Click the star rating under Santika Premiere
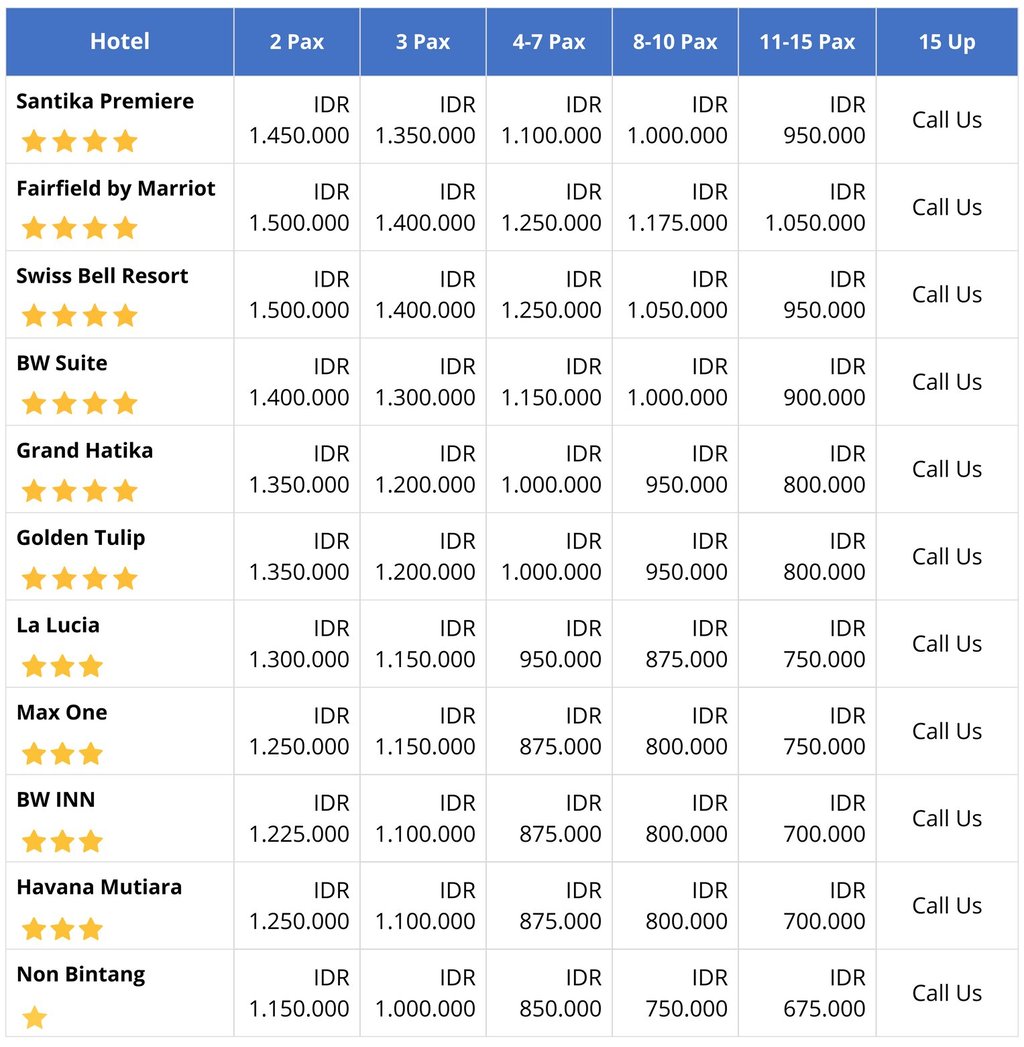 79,141
